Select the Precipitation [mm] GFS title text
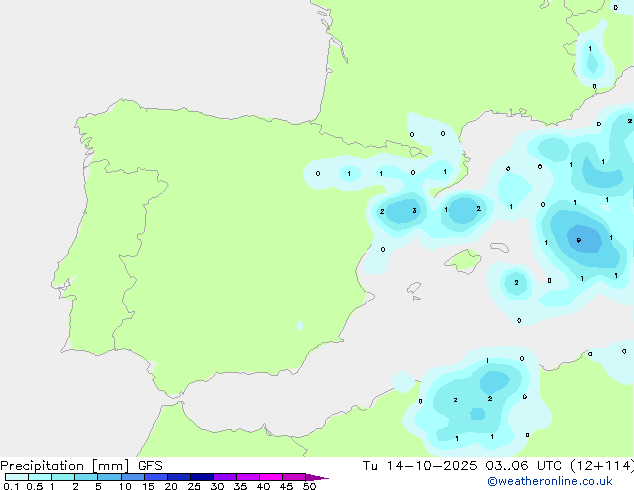The image size is (634, 490). (x=81, y=466)
